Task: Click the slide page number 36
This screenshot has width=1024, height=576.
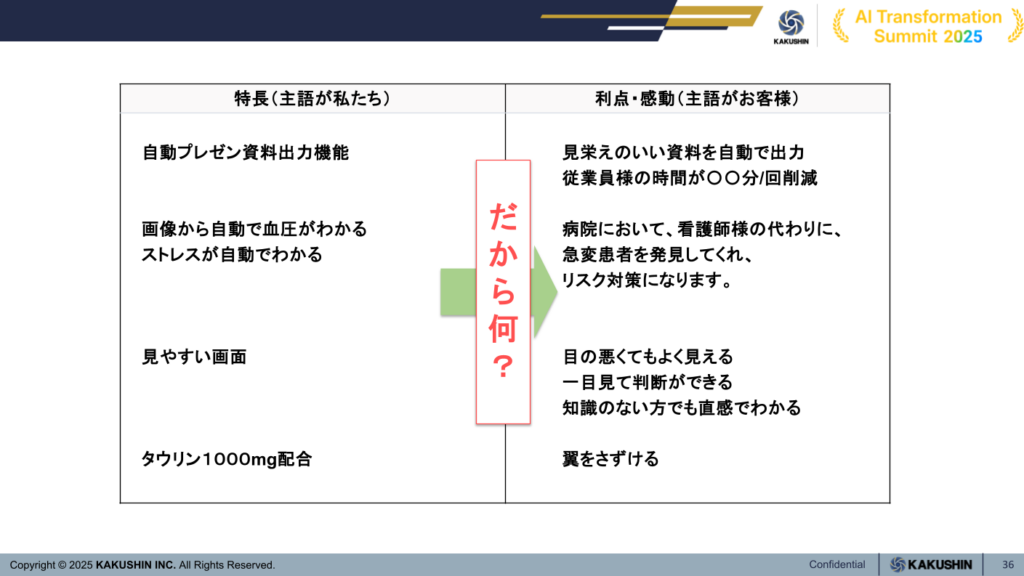Action: tap(1007, 565)
